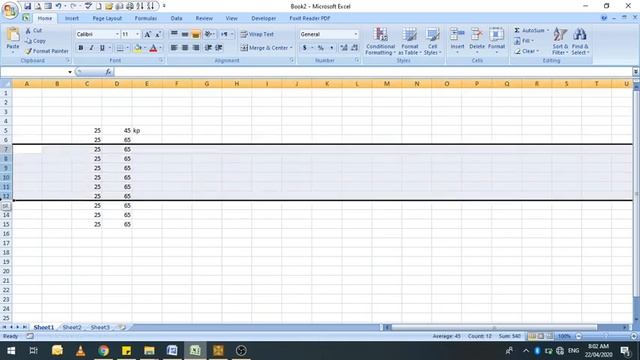The width and height of the screenshot is (640, 360).
Task: Expand the formula bar
Action: (636, 72)
